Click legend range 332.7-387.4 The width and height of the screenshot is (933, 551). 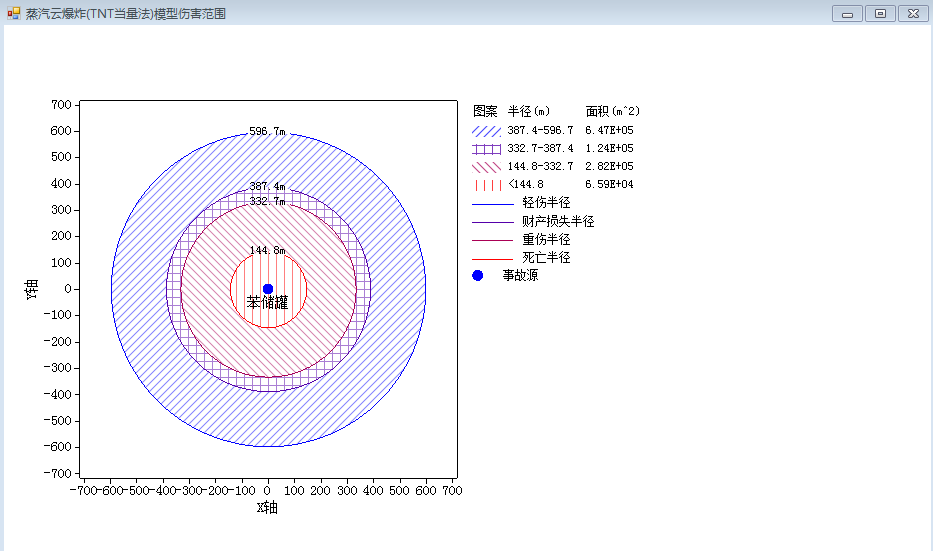(x=540, y=148)
